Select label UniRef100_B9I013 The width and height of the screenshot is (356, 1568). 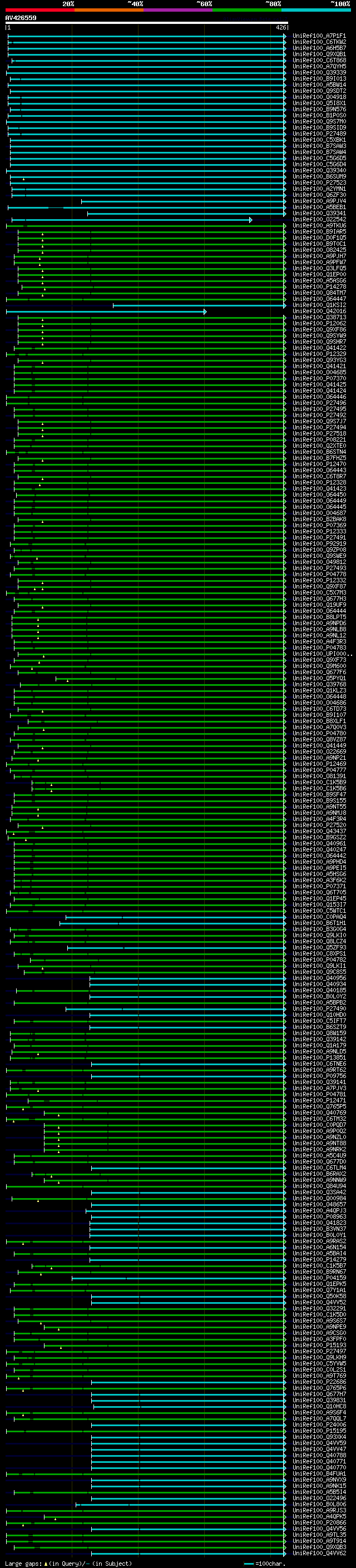tap(319, 78)
